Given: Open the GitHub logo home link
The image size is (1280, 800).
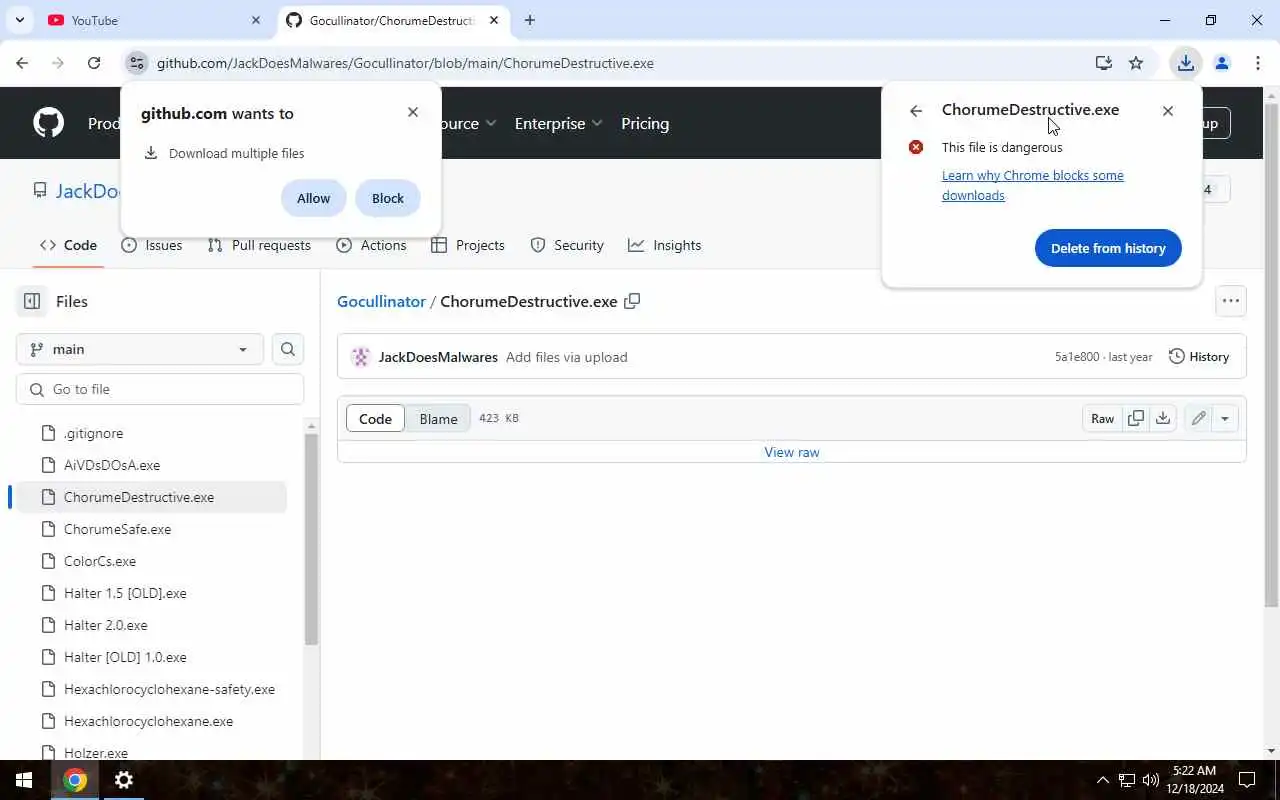Looking at the screenshot, I should pos(48,123).
